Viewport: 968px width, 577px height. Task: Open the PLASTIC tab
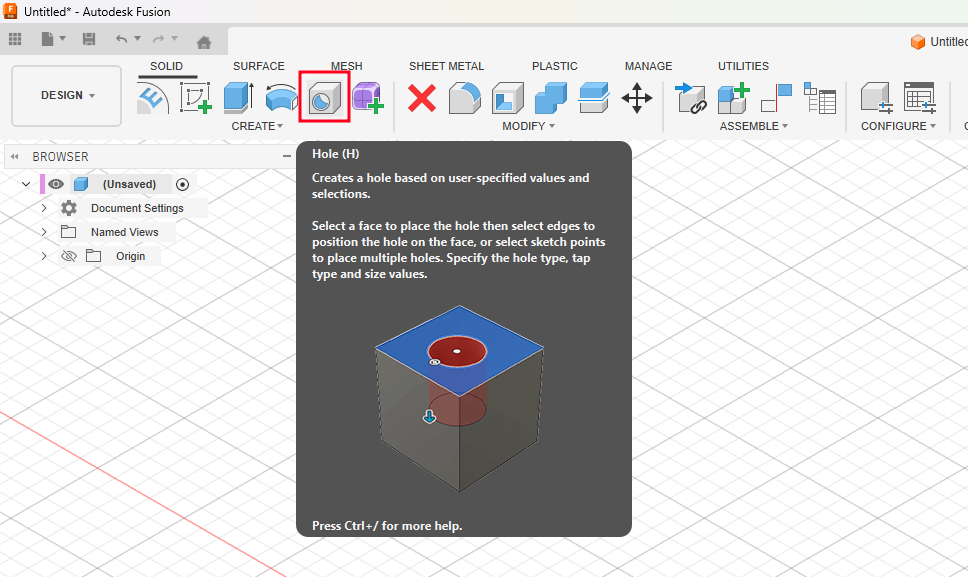555,66
